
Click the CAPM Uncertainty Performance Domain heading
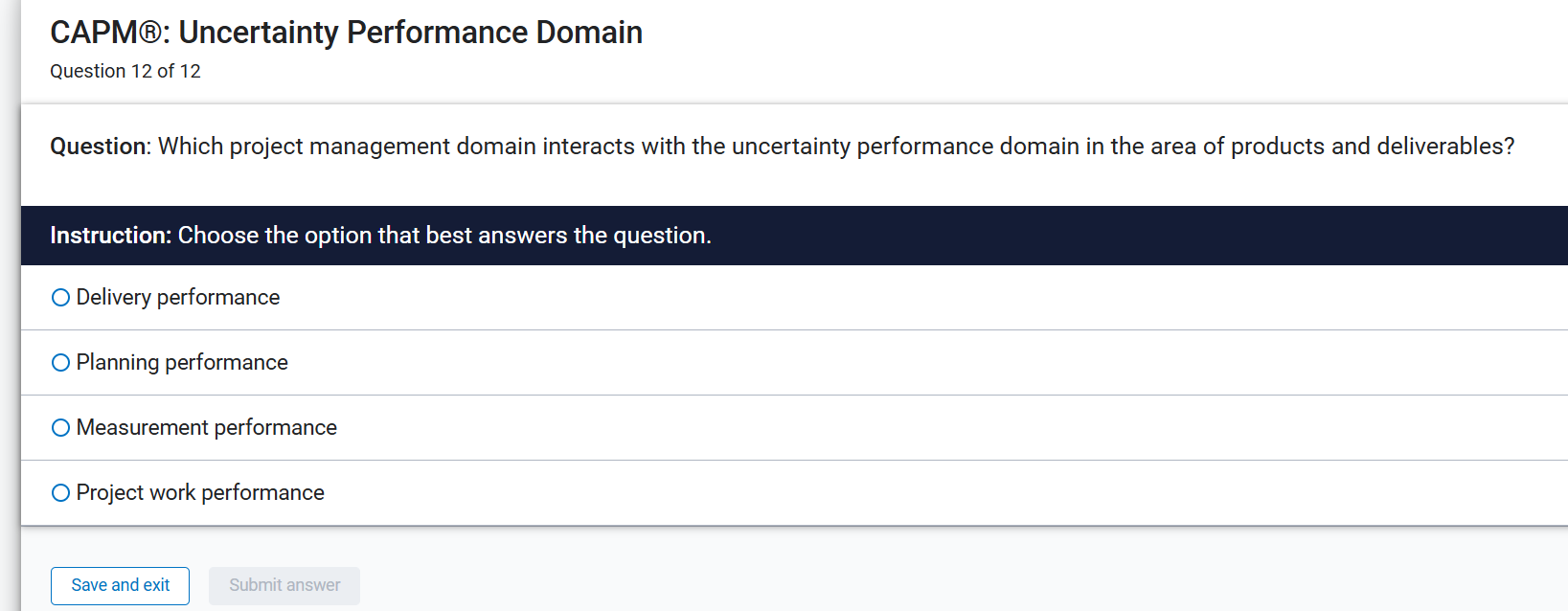click(346, 33)
